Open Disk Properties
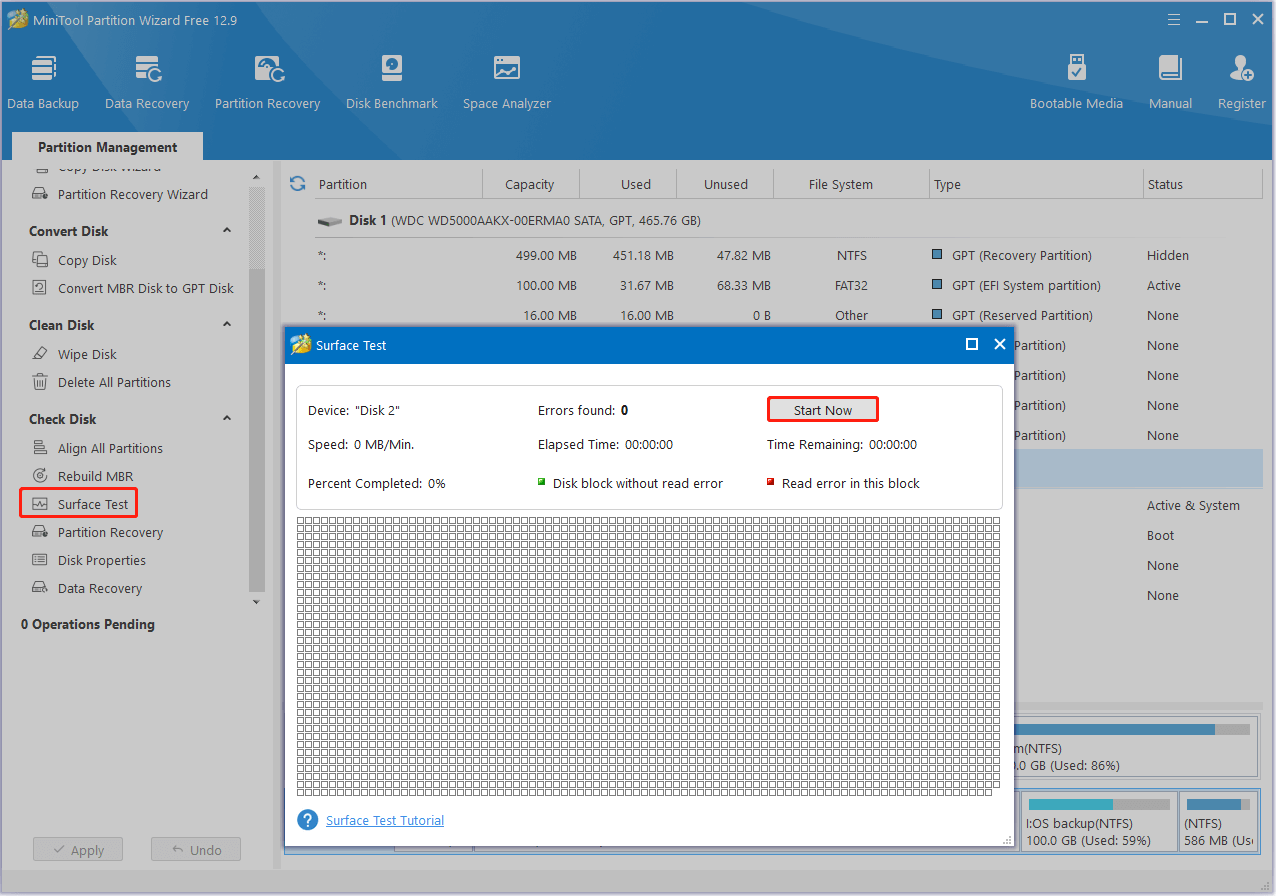1276x896 pixels. click(x=89, y=560)
